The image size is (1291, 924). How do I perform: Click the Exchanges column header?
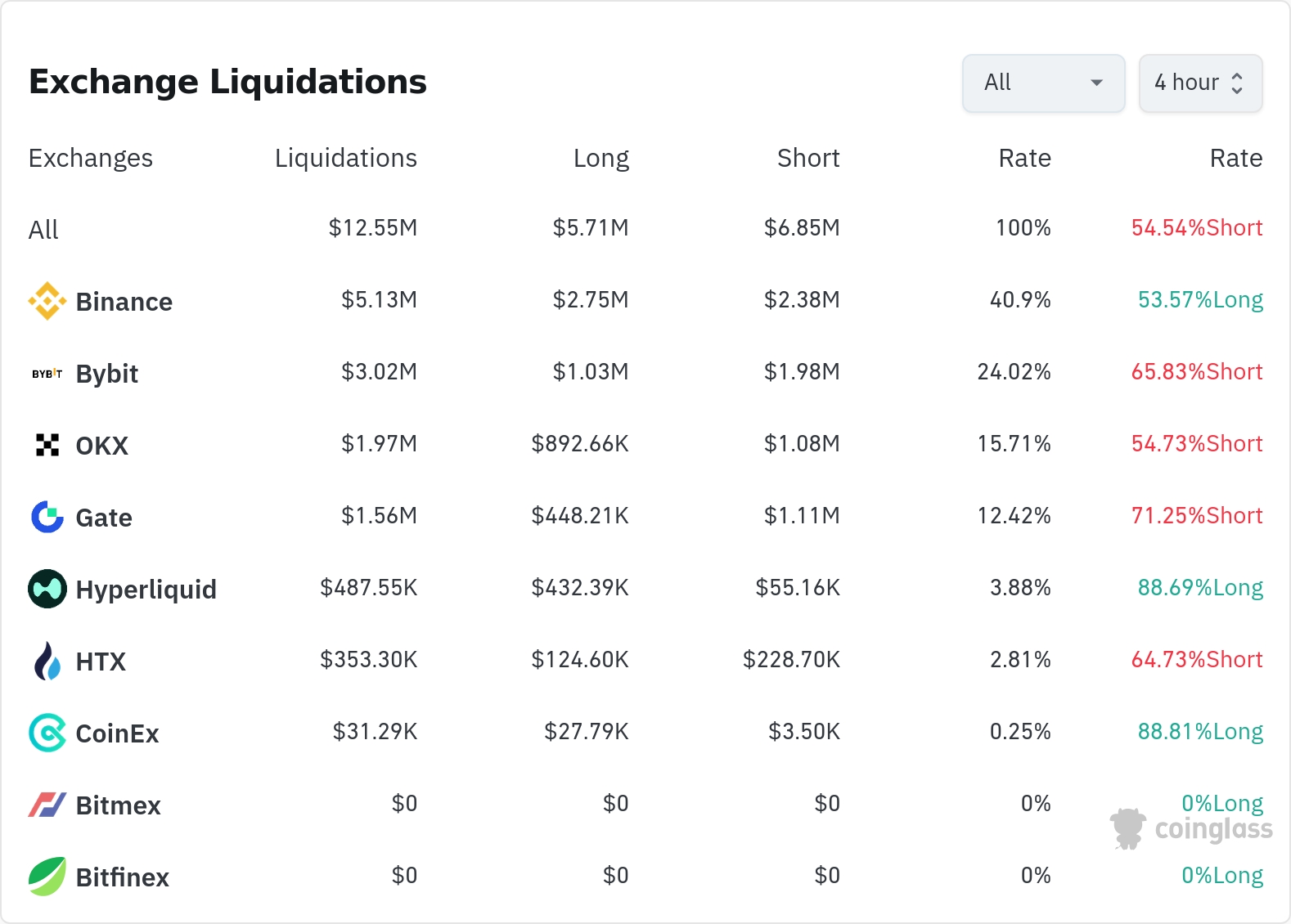pyautogui.click(x=91, y=158)
